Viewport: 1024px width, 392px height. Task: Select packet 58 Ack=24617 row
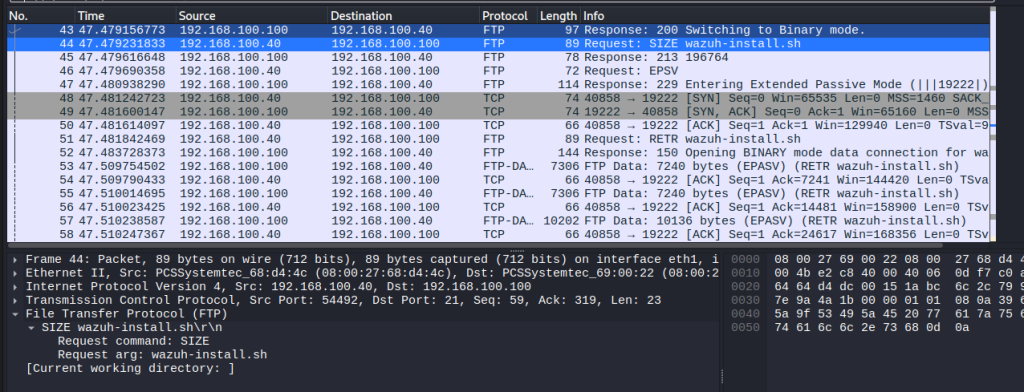click(x=498, y=234)
